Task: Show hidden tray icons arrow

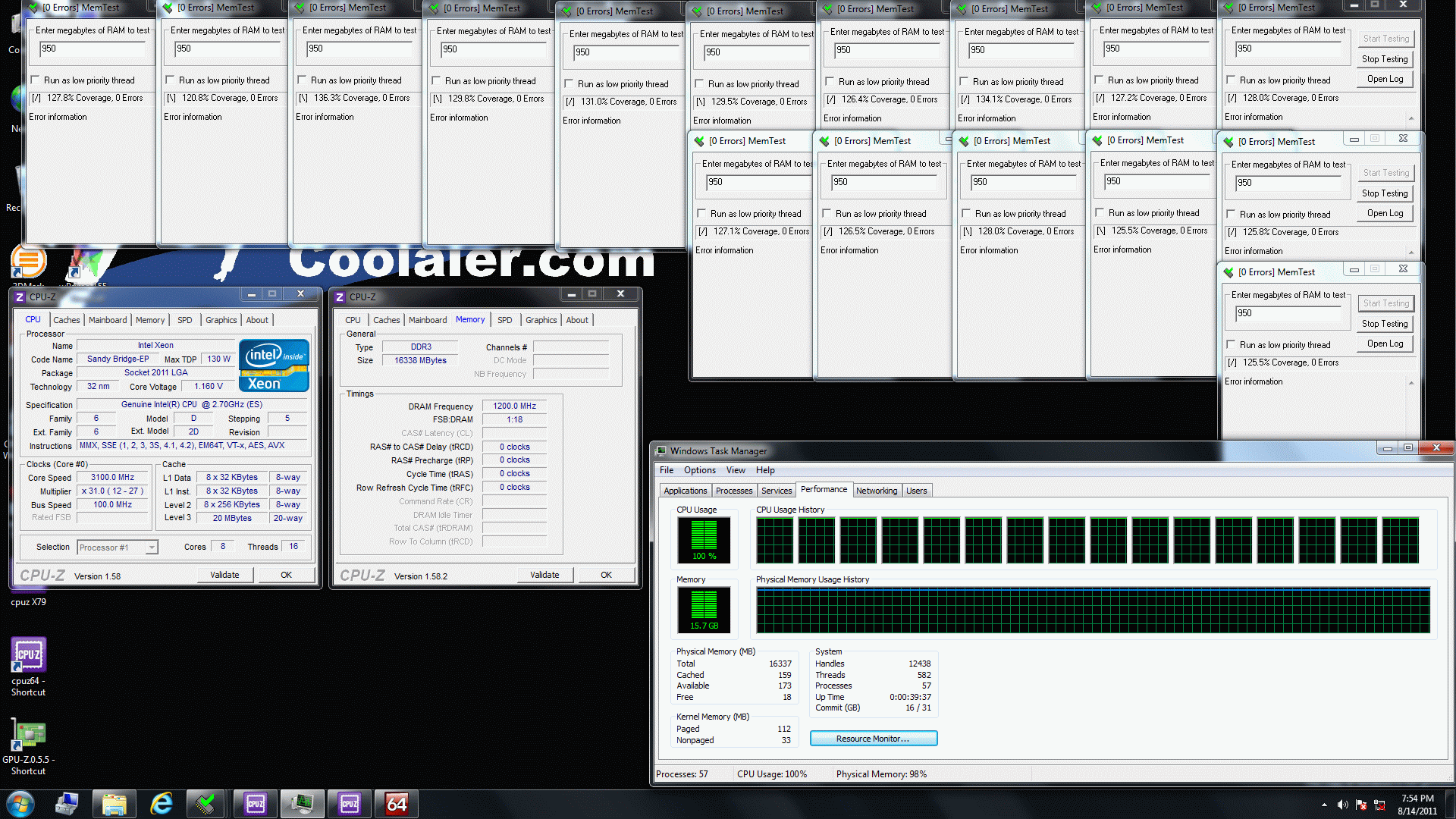Action: click(1324, 805)
